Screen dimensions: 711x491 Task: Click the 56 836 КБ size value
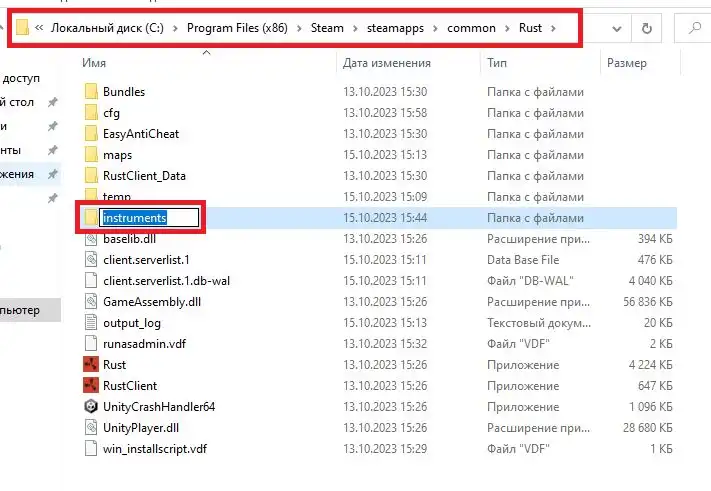click(648, 301)
